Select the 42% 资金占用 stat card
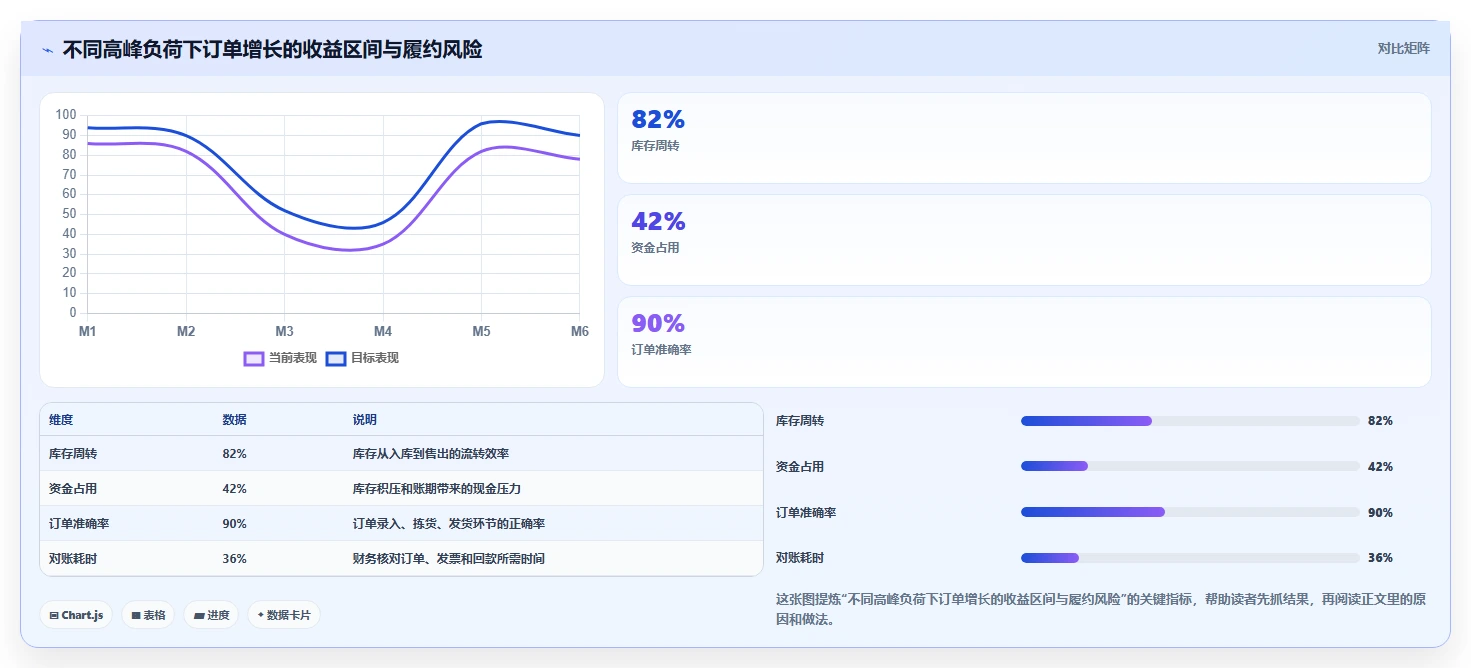Screen dimensions: 1471x668 pyautogui.click(x=1024, y=240)
